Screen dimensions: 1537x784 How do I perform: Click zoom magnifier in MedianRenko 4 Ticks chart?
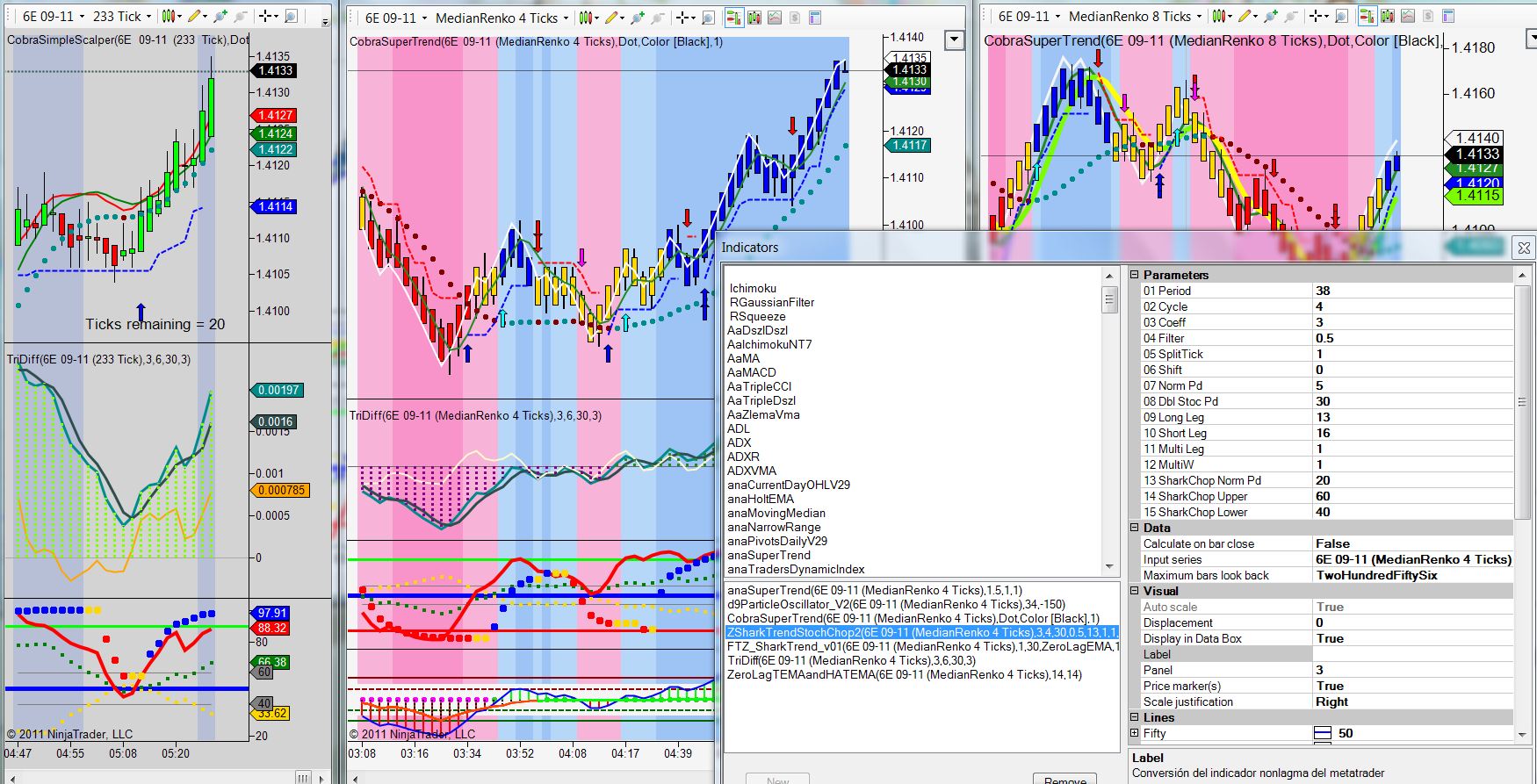point(709,18)
